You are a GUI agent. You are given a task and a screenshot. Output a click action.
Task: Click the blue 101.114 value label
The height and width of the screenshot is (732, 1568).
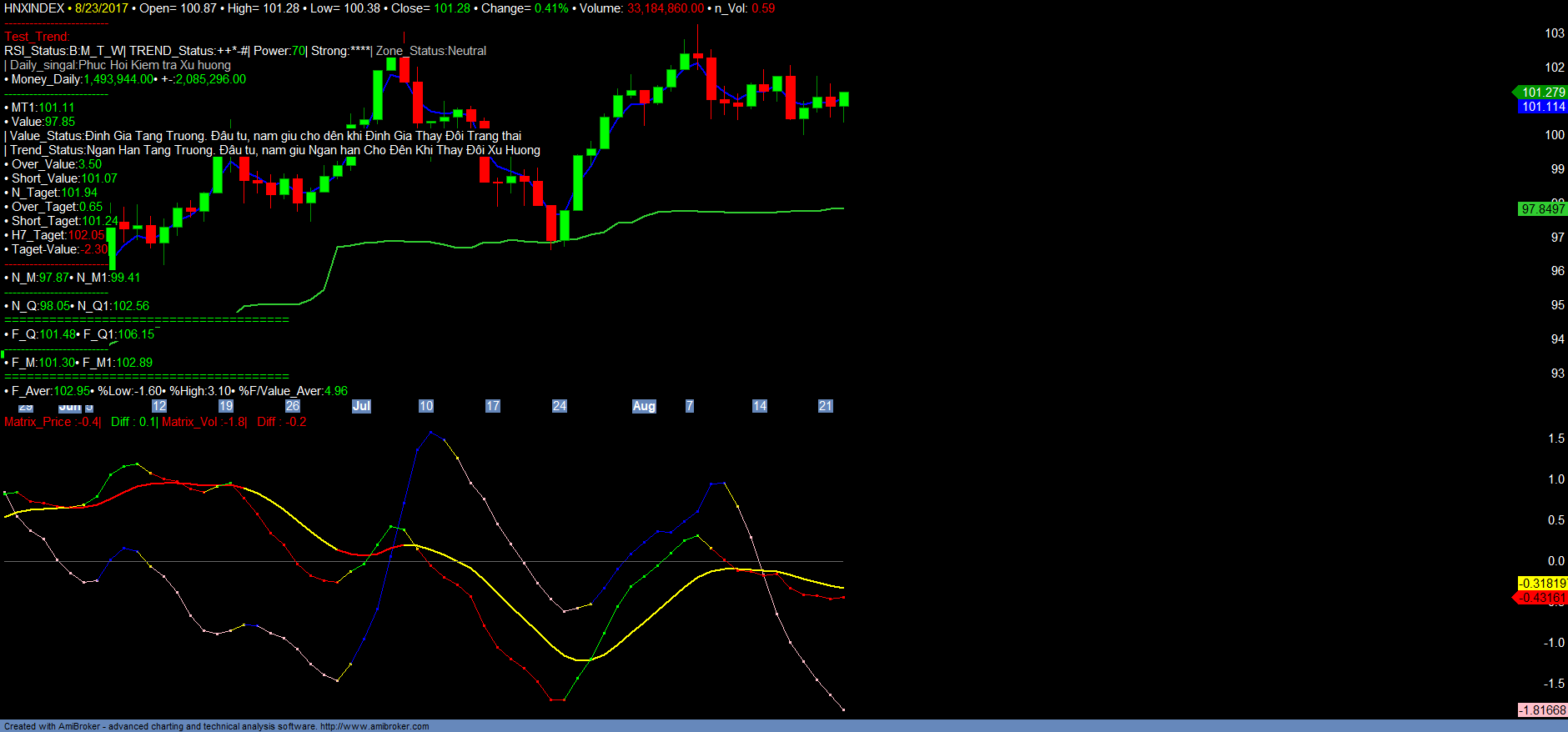(1542, 107)
